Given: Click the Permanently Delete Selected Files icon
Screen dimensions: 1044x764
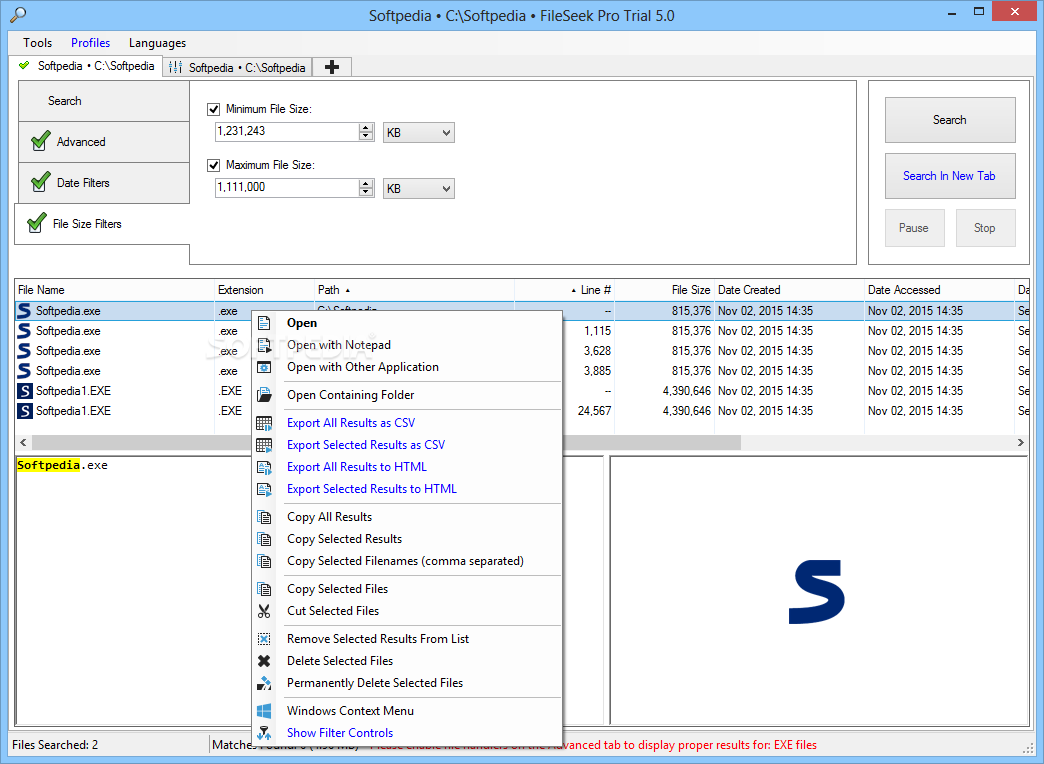Looking at the screenshot, I should pos(264,683).
